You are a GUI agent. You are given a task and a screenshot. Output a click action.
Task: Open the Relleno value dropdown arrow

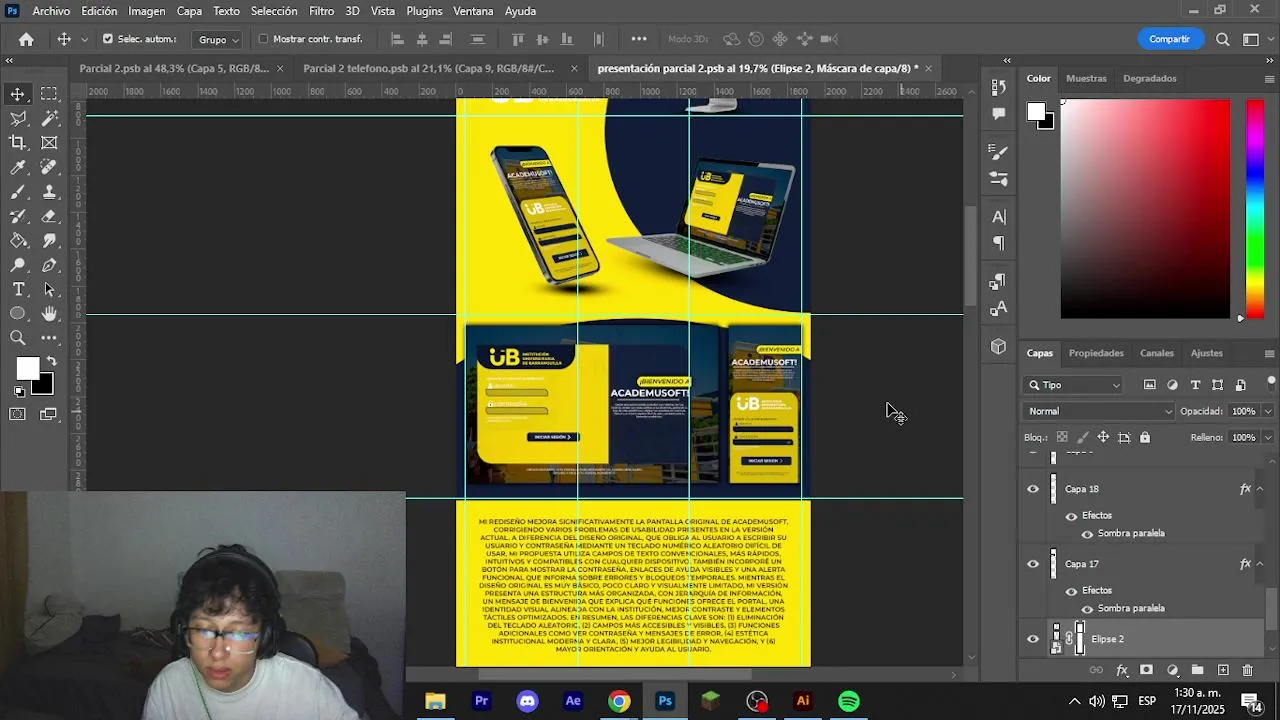[1268, 437]
